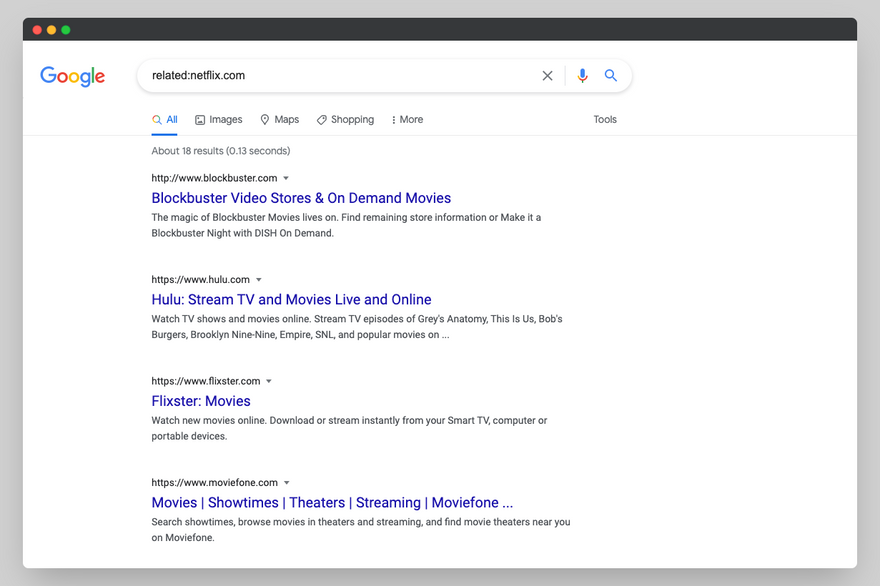Clear the search box with X icon
The width and height of the screenshot is (880, 586).
547,76
